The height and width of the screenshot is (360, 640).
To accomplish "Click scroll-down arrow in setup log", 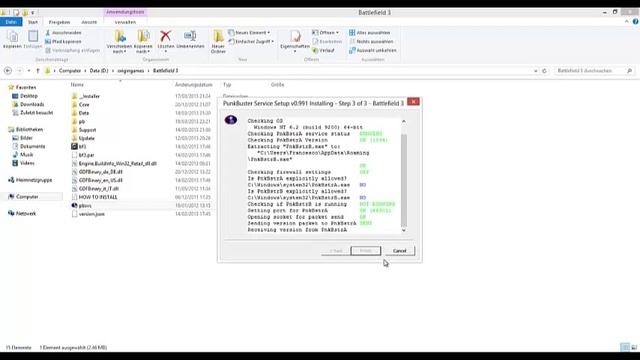I will 404,230.
